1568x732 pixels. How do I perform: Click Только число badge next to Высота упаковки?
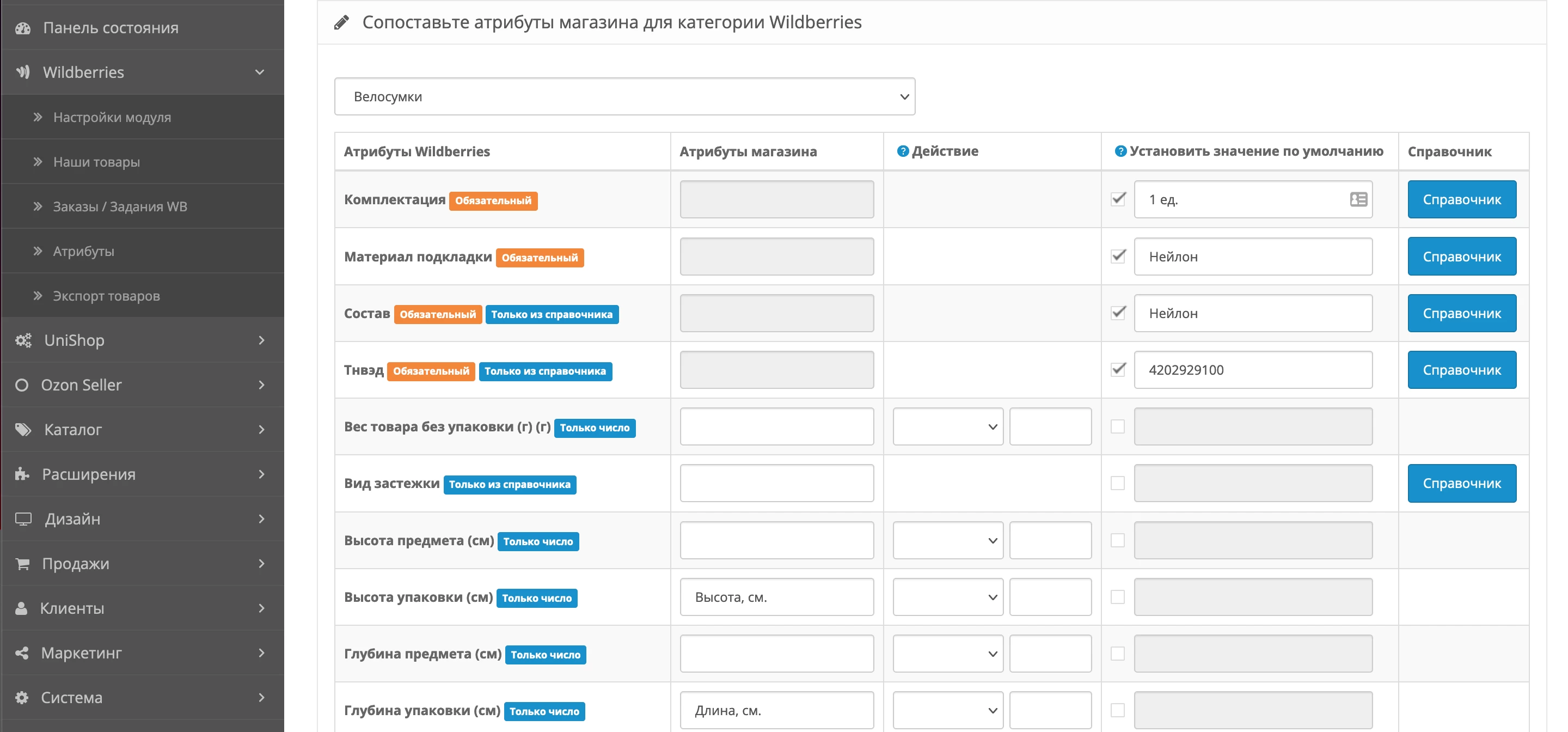(x=537, y=598)
